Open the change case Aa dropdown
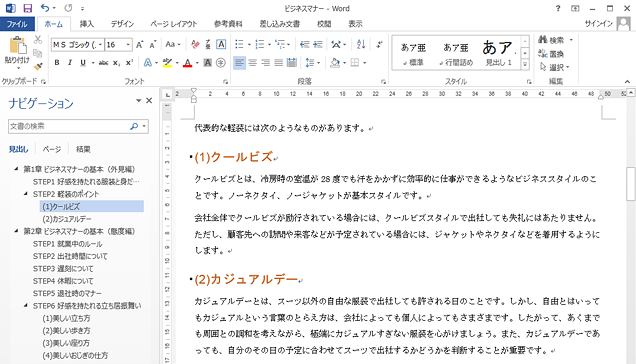 (173, 45)
